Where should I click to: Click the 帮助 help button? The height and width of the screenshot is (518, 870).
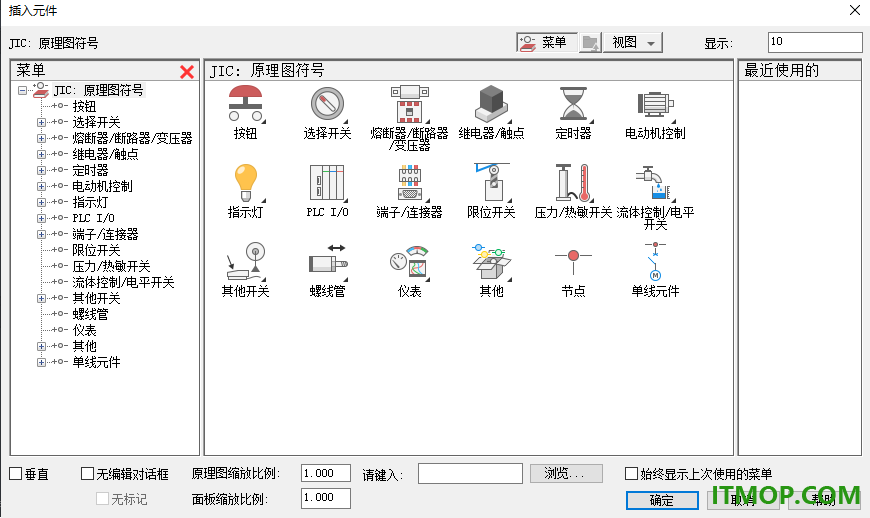tap(823, 500)
